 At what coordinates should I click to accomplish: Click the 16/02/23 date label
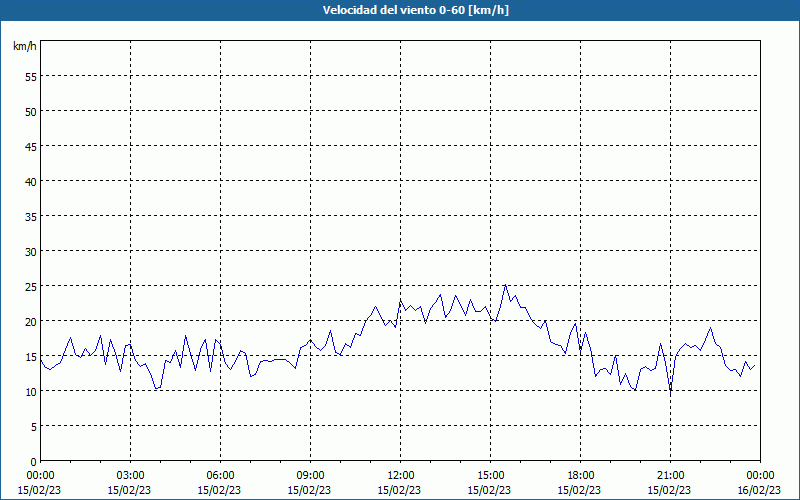tap(759, 490)
